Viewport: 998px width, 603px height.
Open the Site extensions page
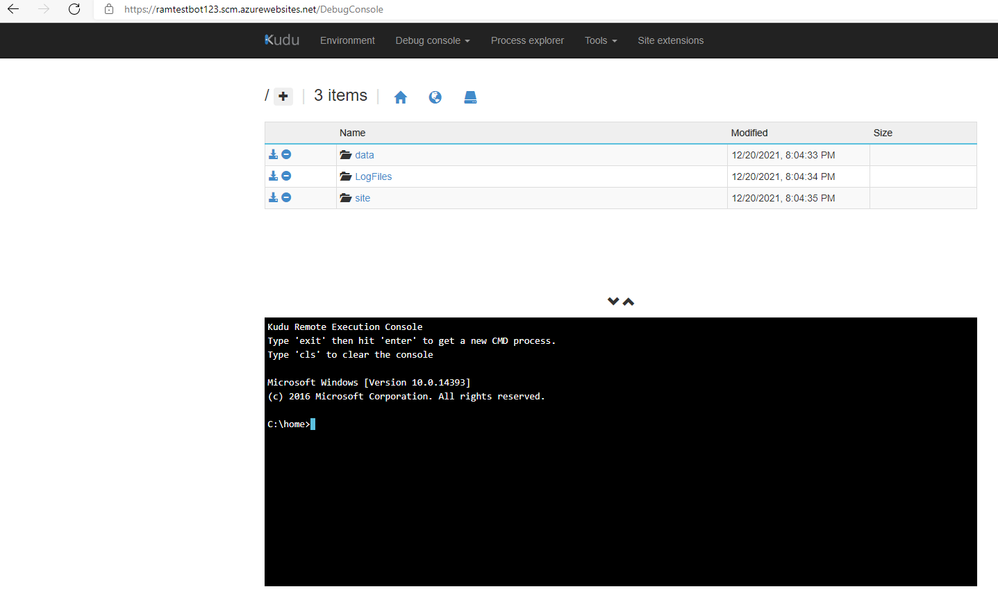pyautogui.click(x=671, y=41)
